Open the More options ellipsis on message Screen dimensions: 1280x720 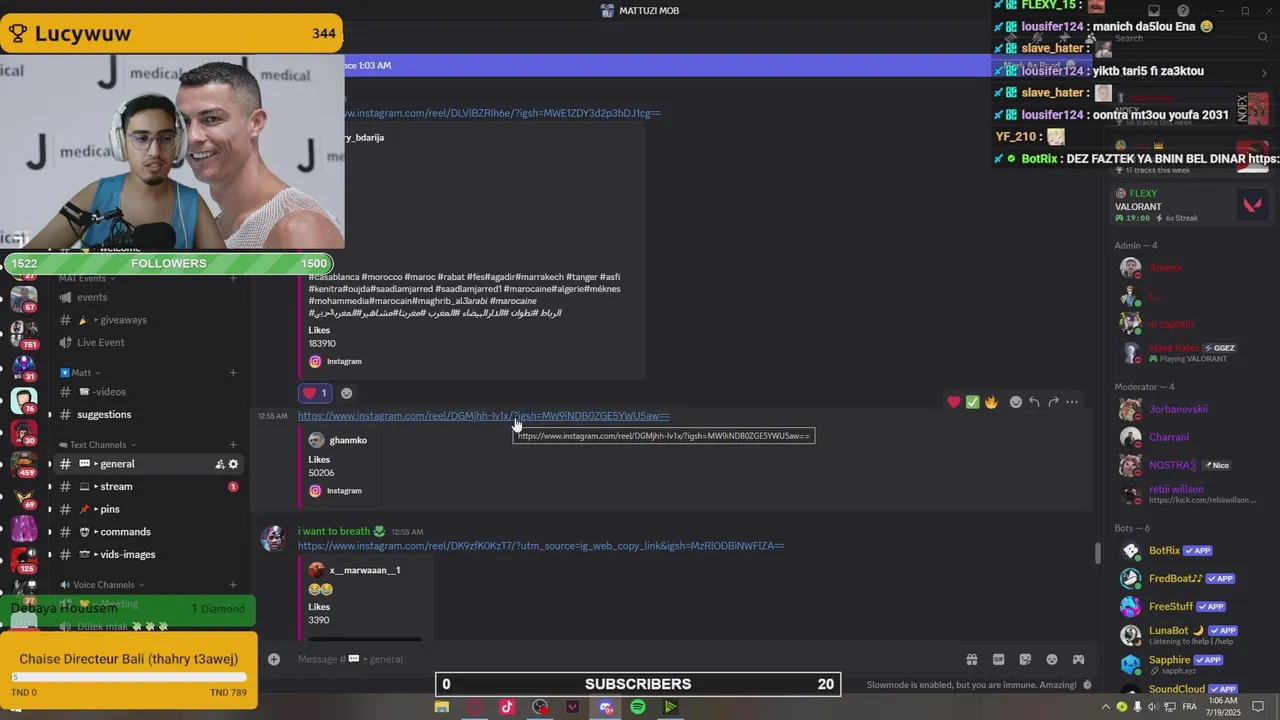pos(1072,402)
